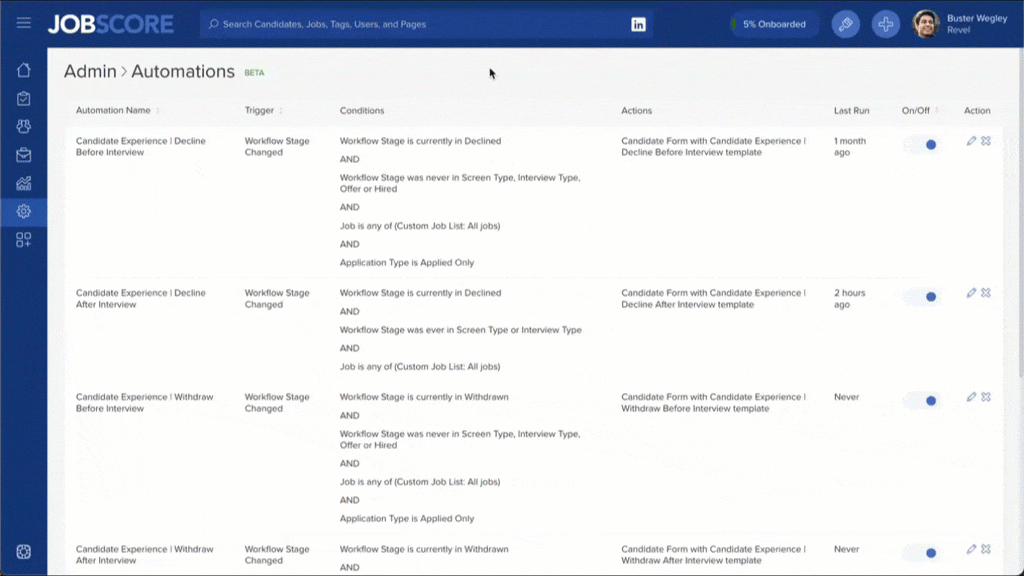Open the Reports chart icon

[23, 183]
